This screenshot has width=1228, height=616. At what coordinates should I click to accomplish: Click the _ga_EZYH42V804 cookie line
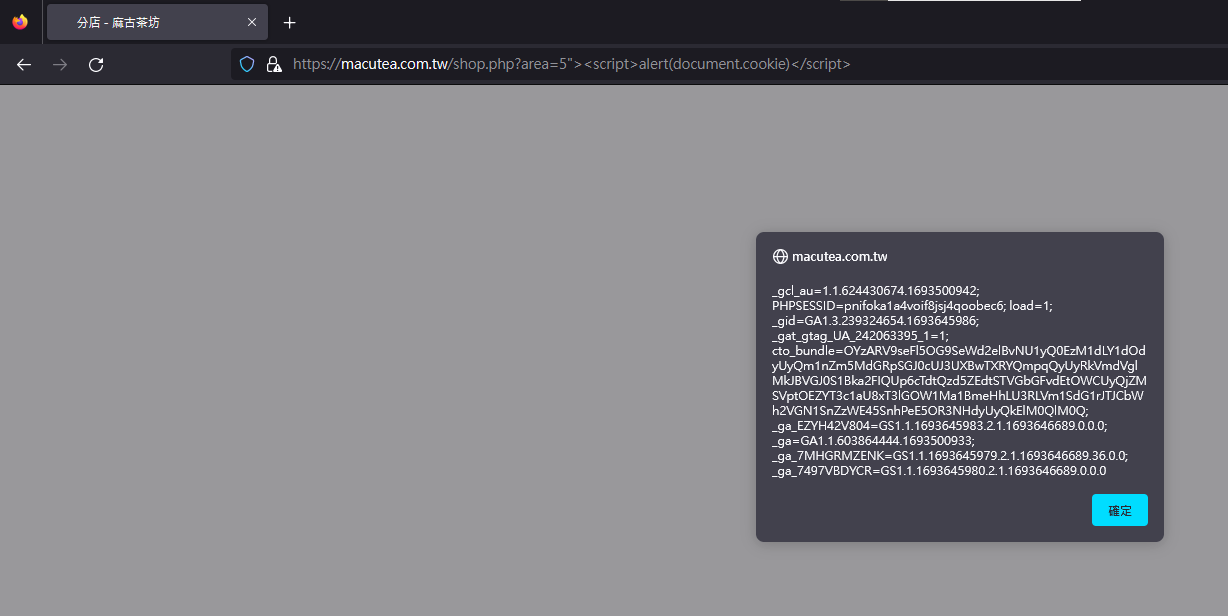[940, 426]
